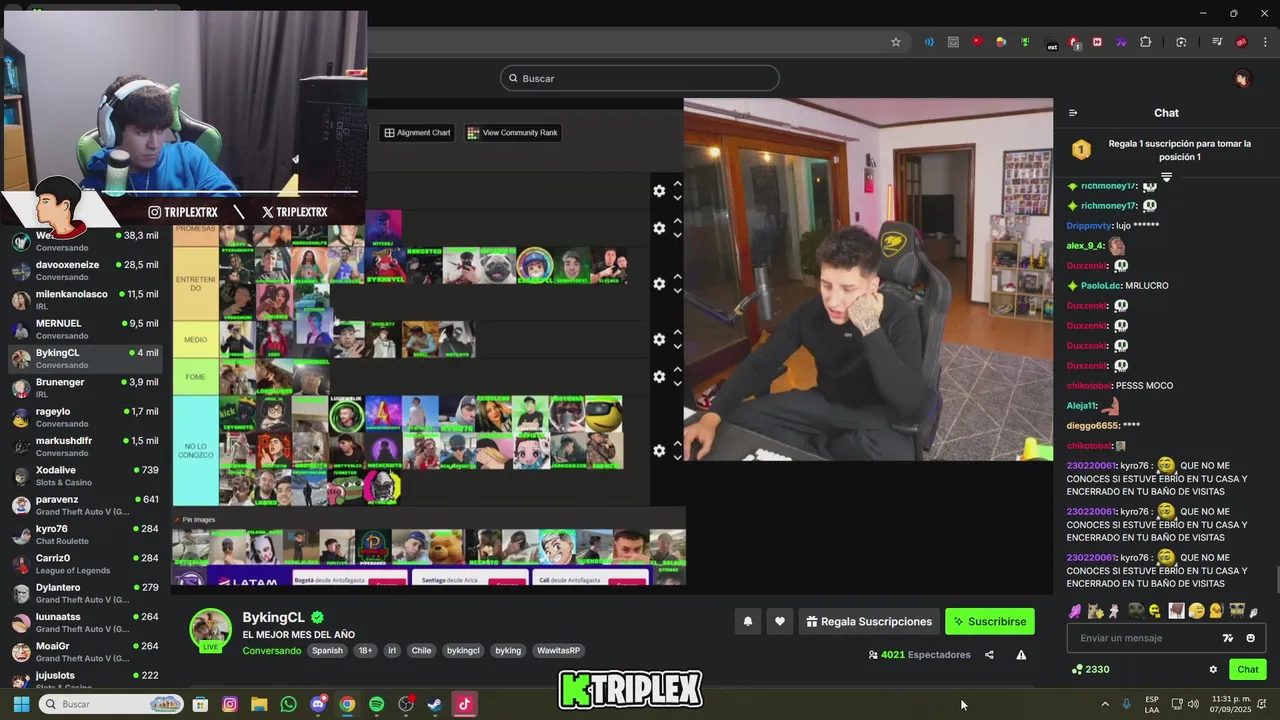Viewport: 1280px width, 720px height.
Task: Open settings gear for FOME tier row
Action: point(659,377)
